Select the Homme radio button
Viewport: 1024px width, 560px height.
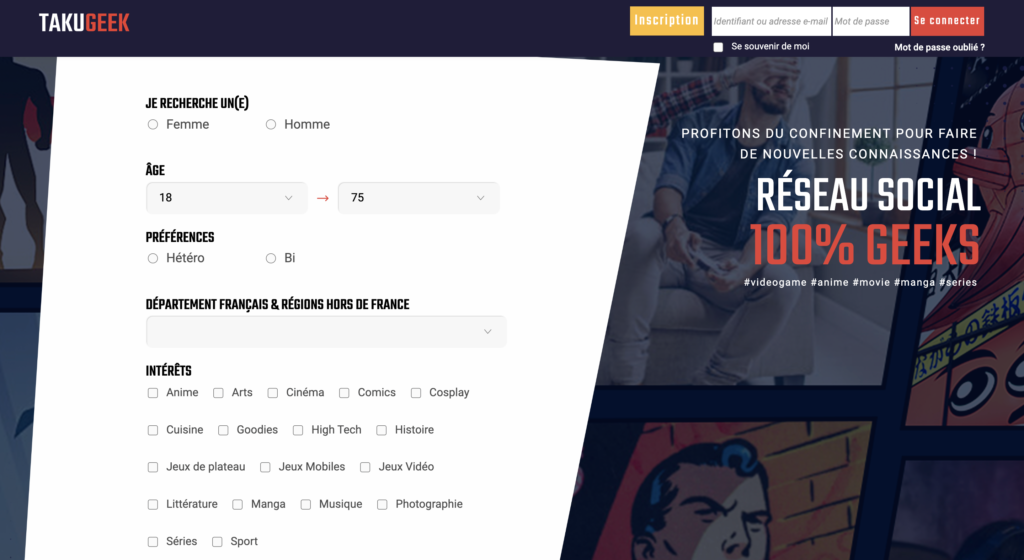271,125
